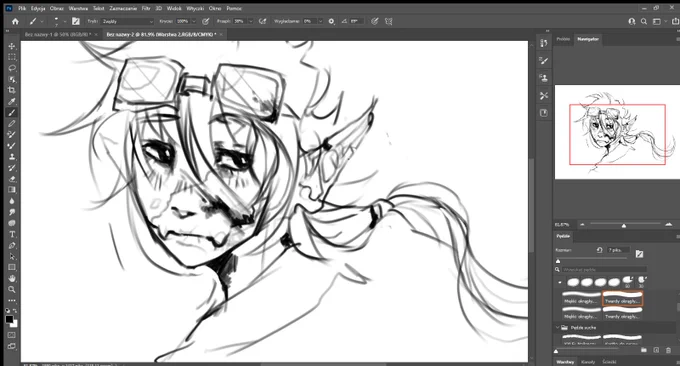Viewport: 680px width, 366px height.
Task: Select the Clone Stamp tool
Action: point(12,157)
